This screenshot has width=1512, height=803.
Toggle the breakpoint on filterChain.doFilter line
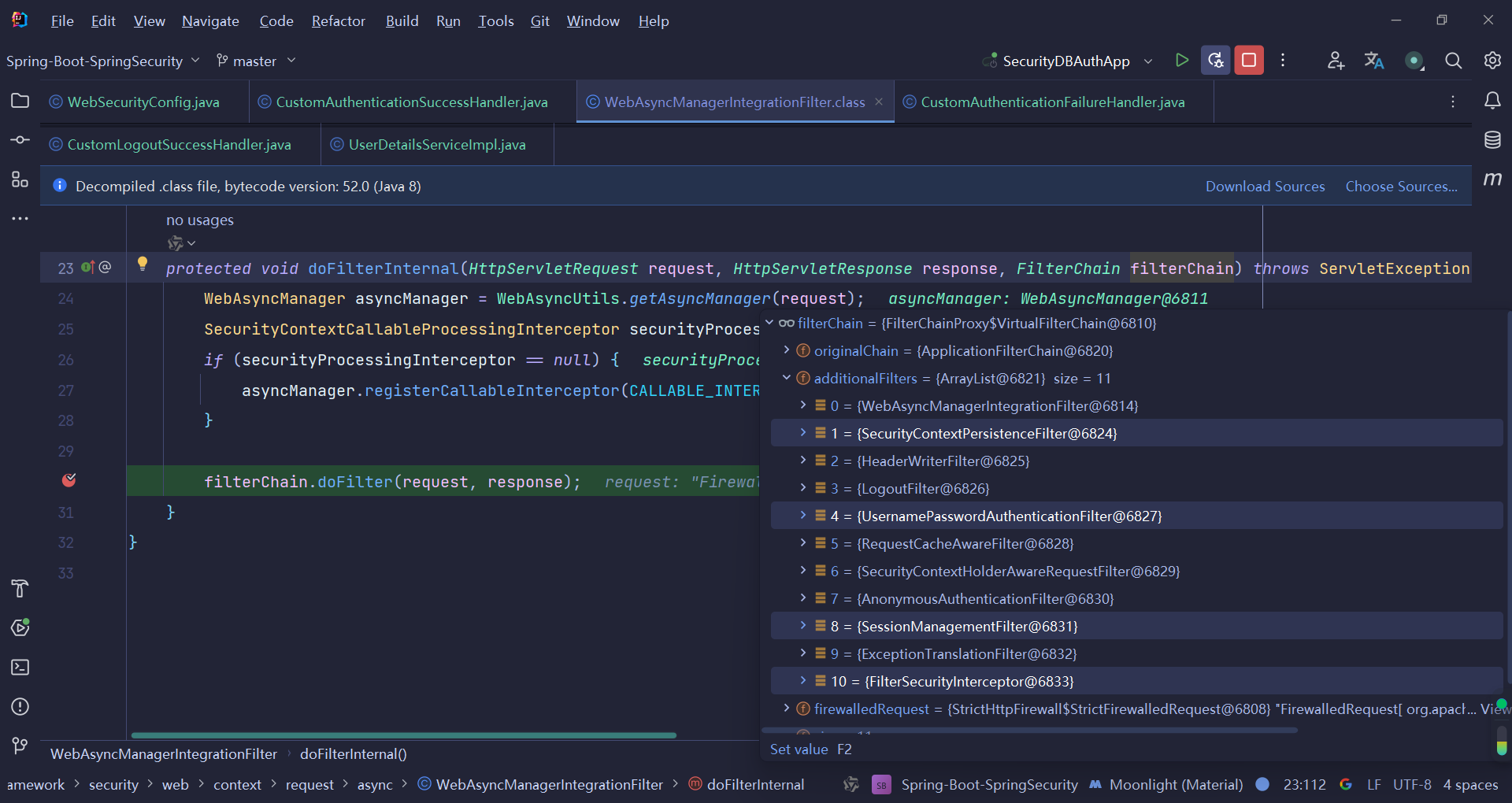69,480
